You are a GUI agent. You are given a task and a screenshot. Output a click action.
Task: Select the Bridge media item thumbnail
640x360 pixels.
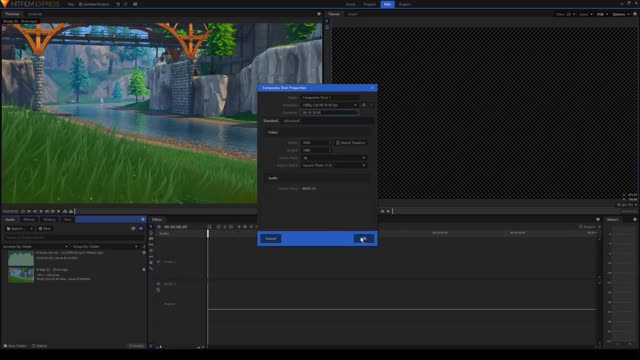(x=21, y=275)
